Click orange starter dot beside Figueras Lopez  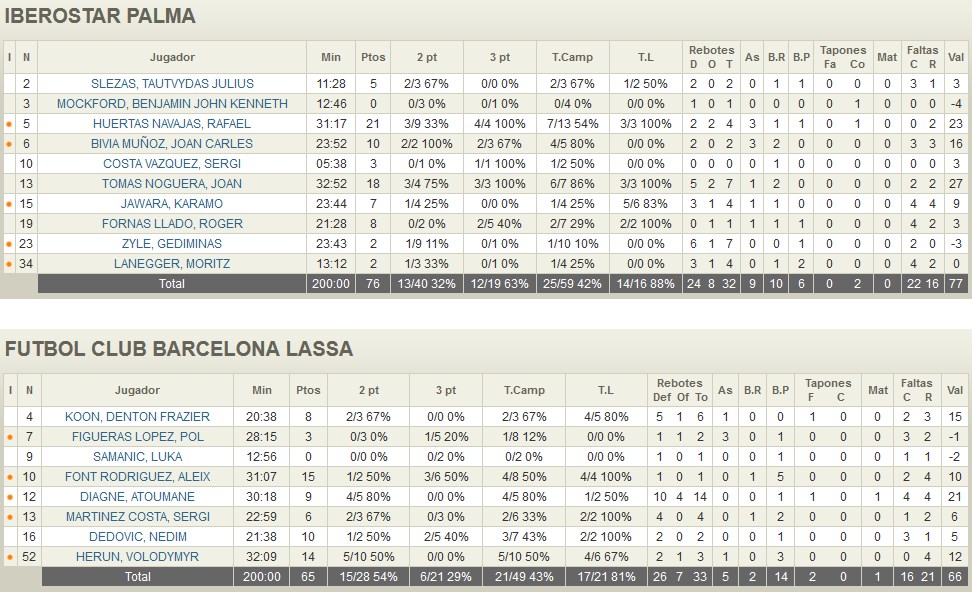point(9,437)
